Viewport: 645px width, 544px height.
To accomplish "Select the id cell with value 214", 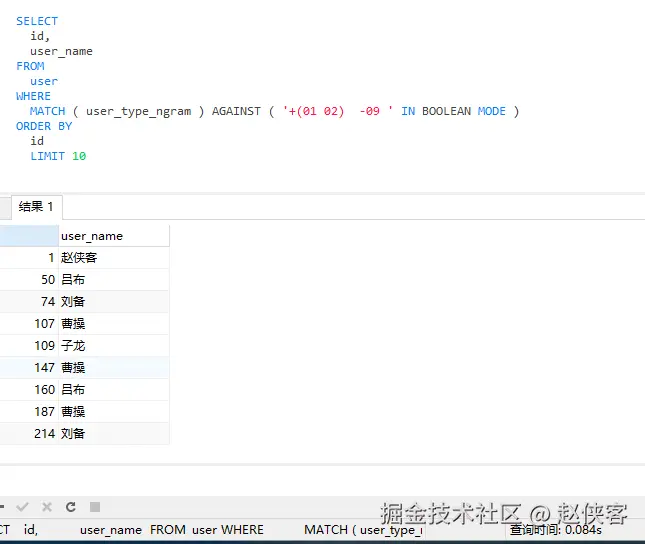I will pyautogui.click(x=29, y=433).
